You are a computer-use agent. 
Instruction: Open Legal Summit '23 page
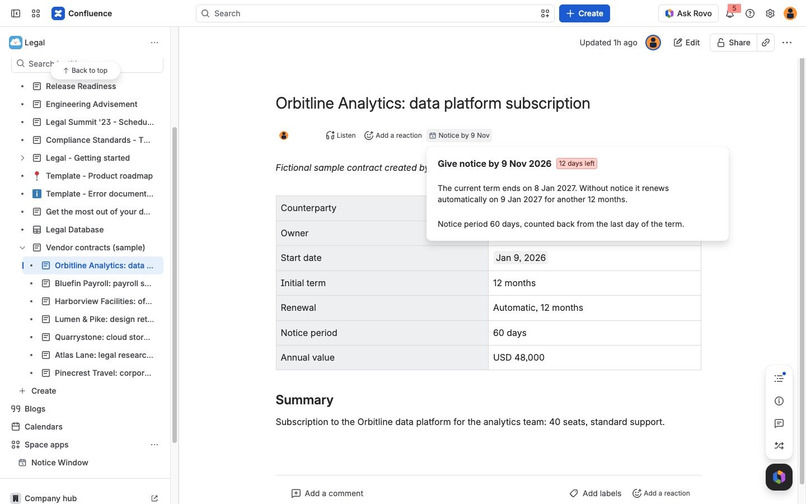point(100,122)
